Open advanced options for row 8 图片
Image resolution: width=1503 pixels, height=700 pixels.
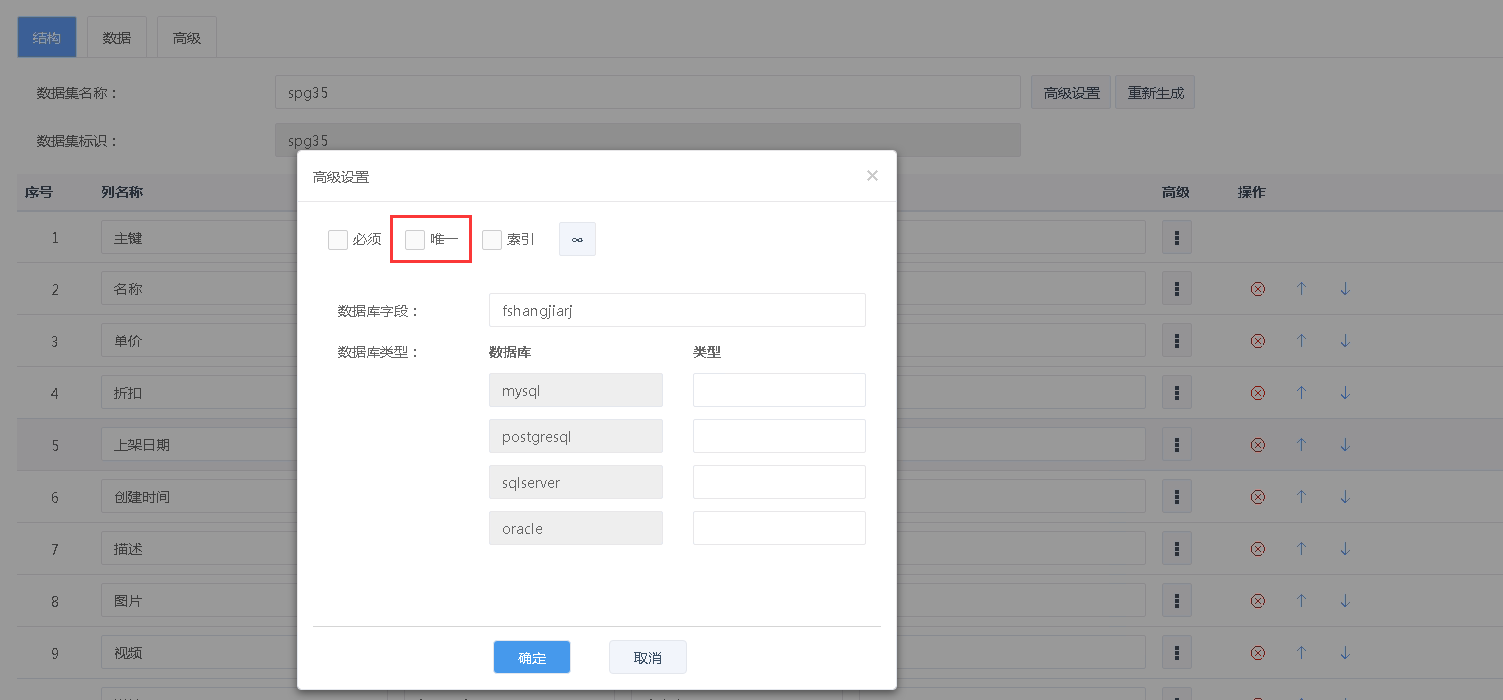click(x=1177, y=601)
